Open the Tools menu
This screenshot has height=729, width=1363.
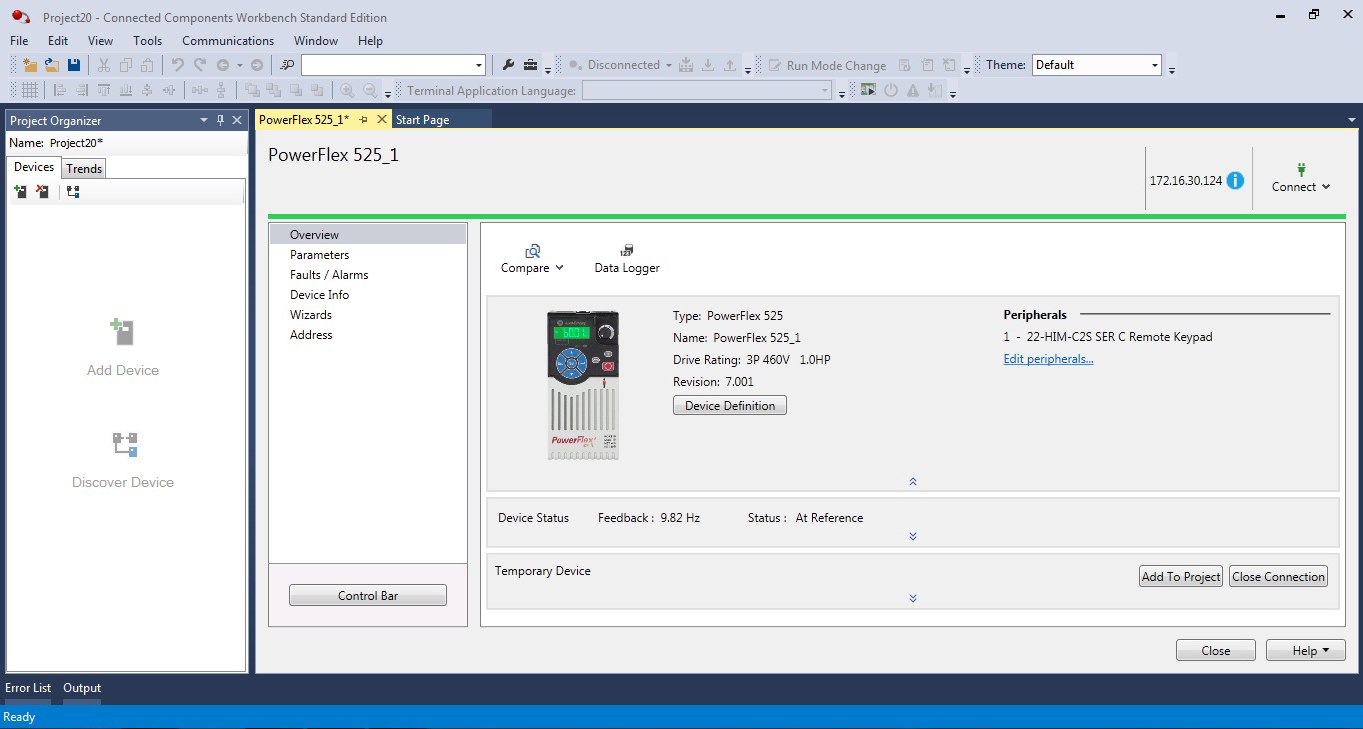148,41
